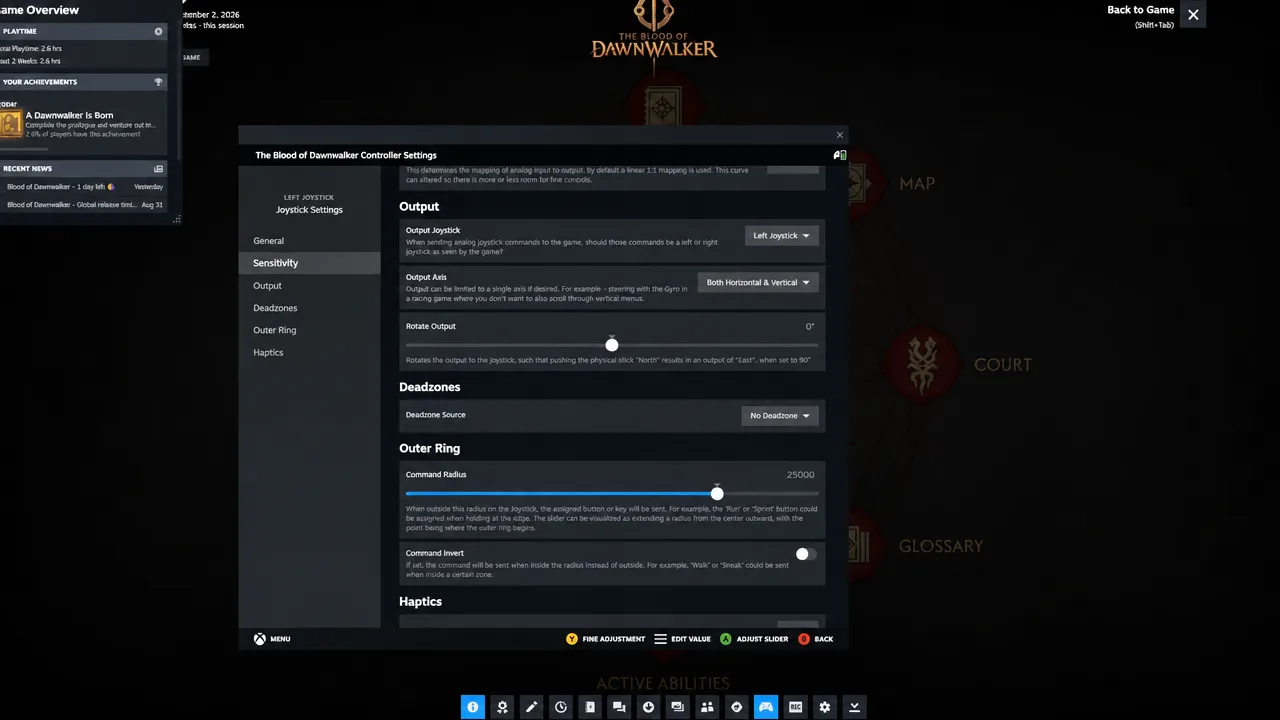Open Notes pencil icon in overlay toolbar
This screenshot has height=720, width=1280.
[531, 707]
